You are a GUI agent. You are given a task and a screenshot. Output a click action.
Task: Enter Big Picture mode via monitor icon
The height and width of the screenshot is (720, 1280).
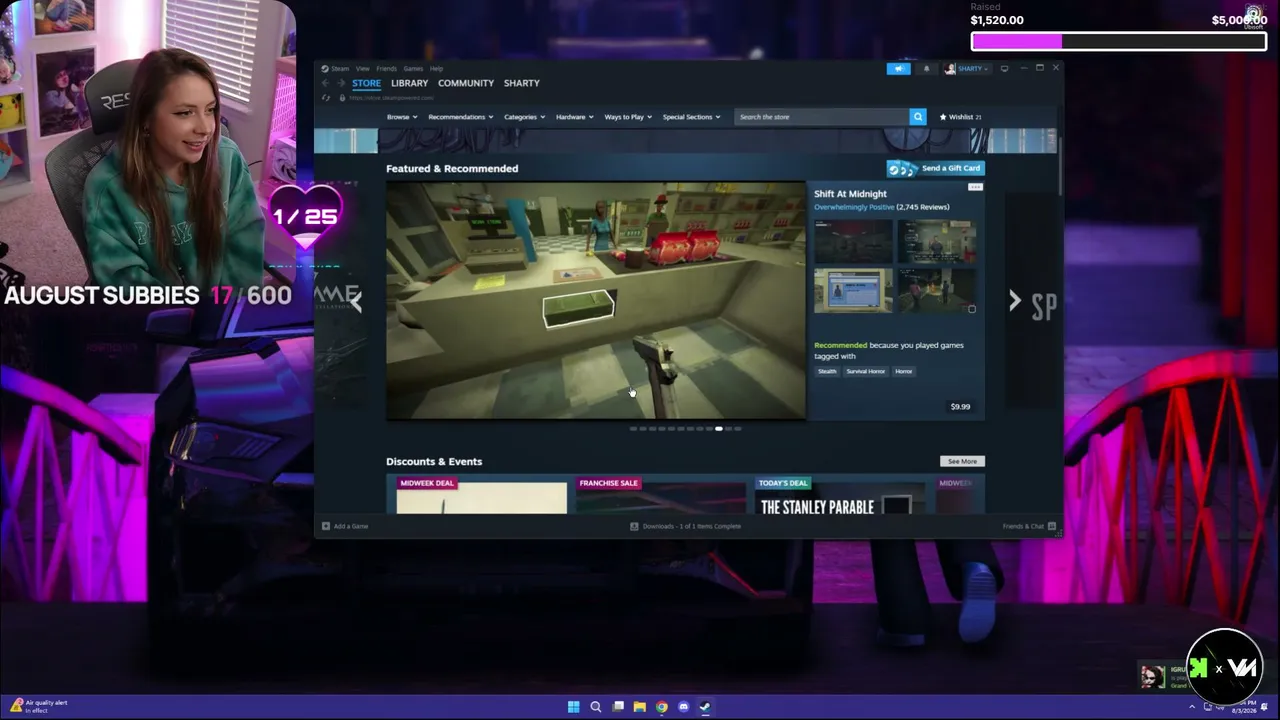point(1004,68)
